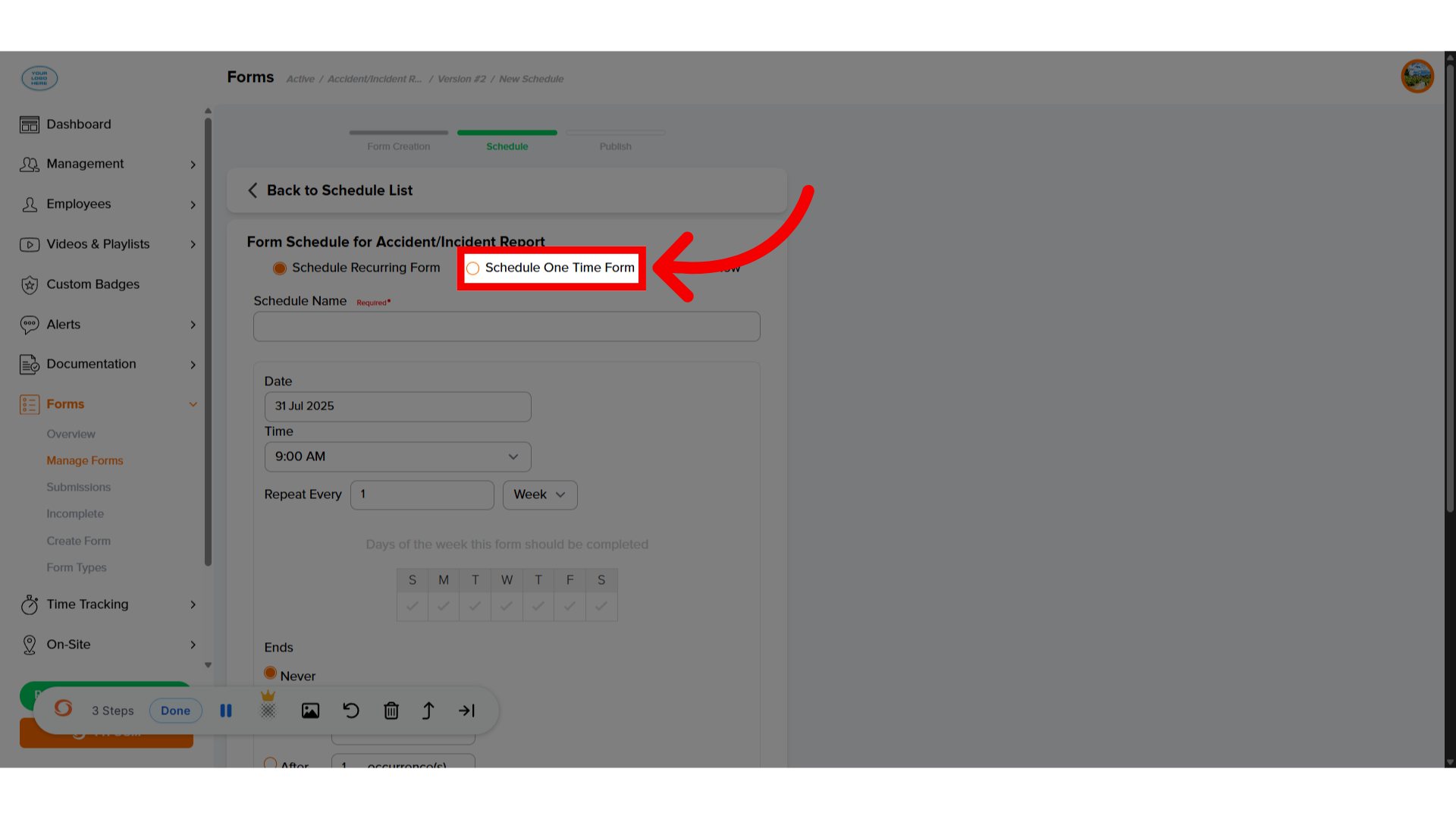The image size is (1456, 819).
Task: Click the undo arrow in recorder bar
Action: pyautogui.click(x=350, y=711)
